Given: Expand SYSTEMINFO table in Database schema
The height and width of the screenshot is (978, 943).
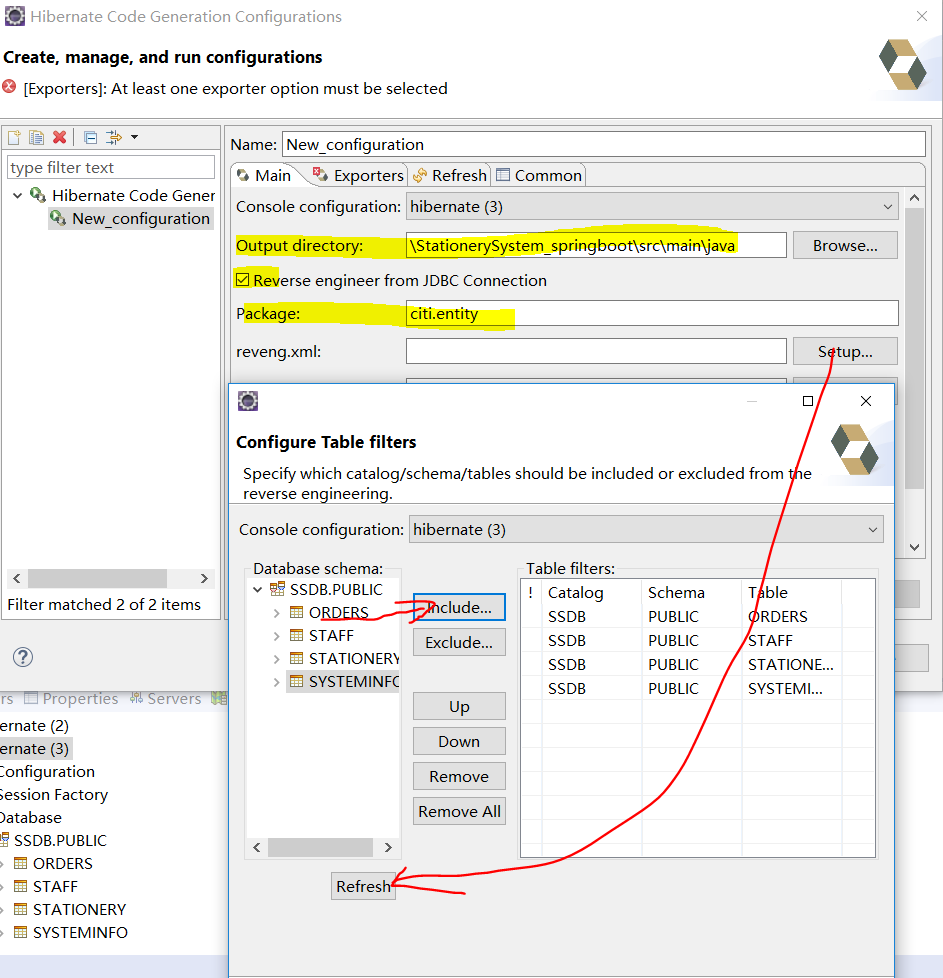Looking at the screenshot, I should 276,682.
